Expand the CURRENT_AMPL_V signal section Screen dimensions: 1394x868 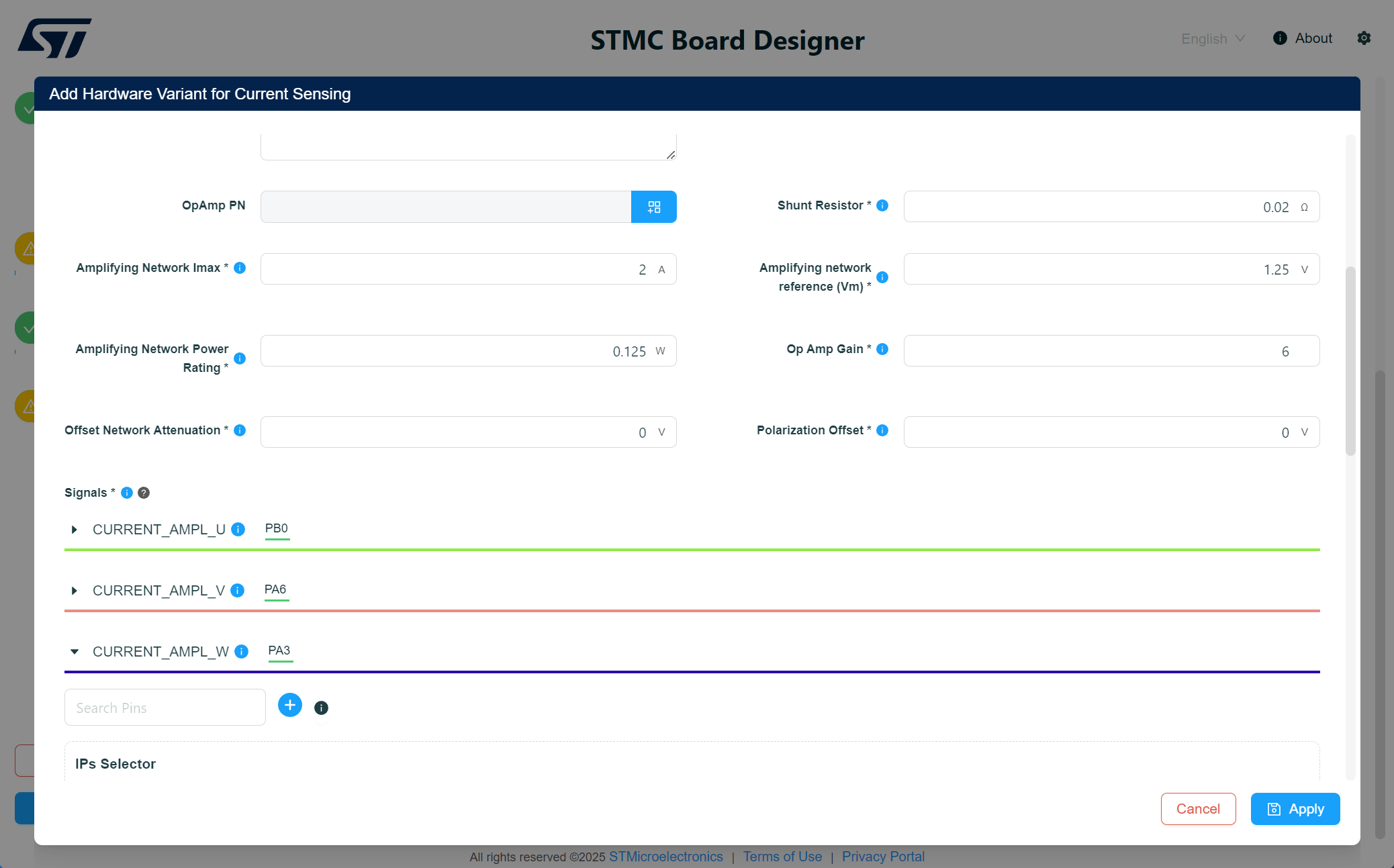click(74, 591)
